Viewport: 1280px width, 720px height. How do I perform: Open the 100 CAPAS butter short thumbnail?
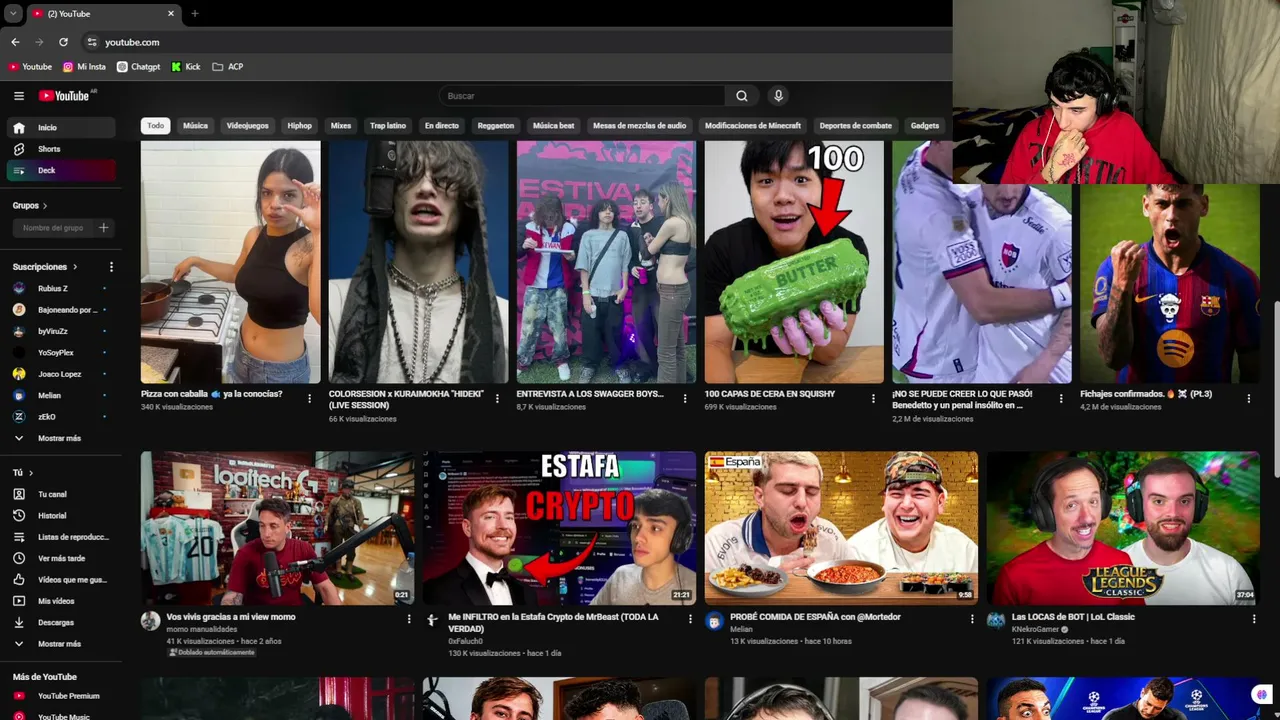coord(794,262)
